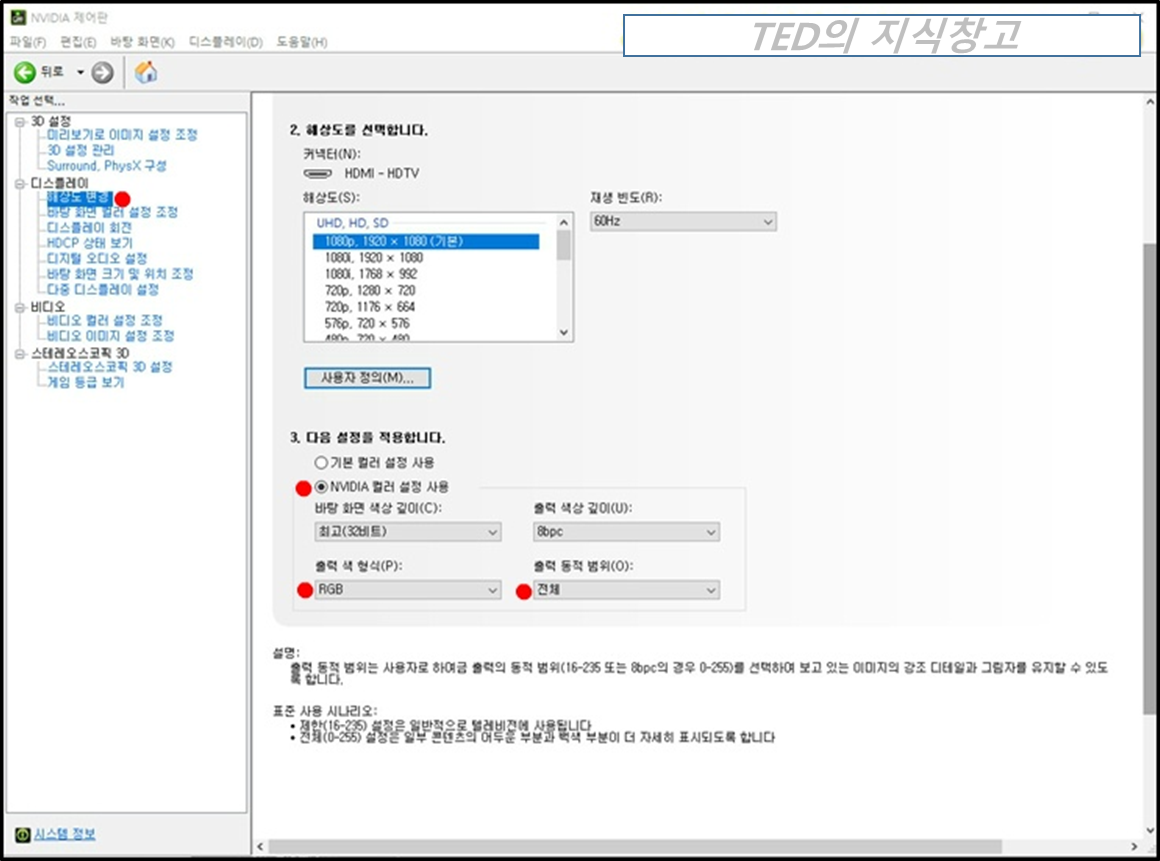Open 비디오 이미지 설정 조정 page
Image resolution: width=1160 pixels, height=861 pixels.
tap(110, 336)
